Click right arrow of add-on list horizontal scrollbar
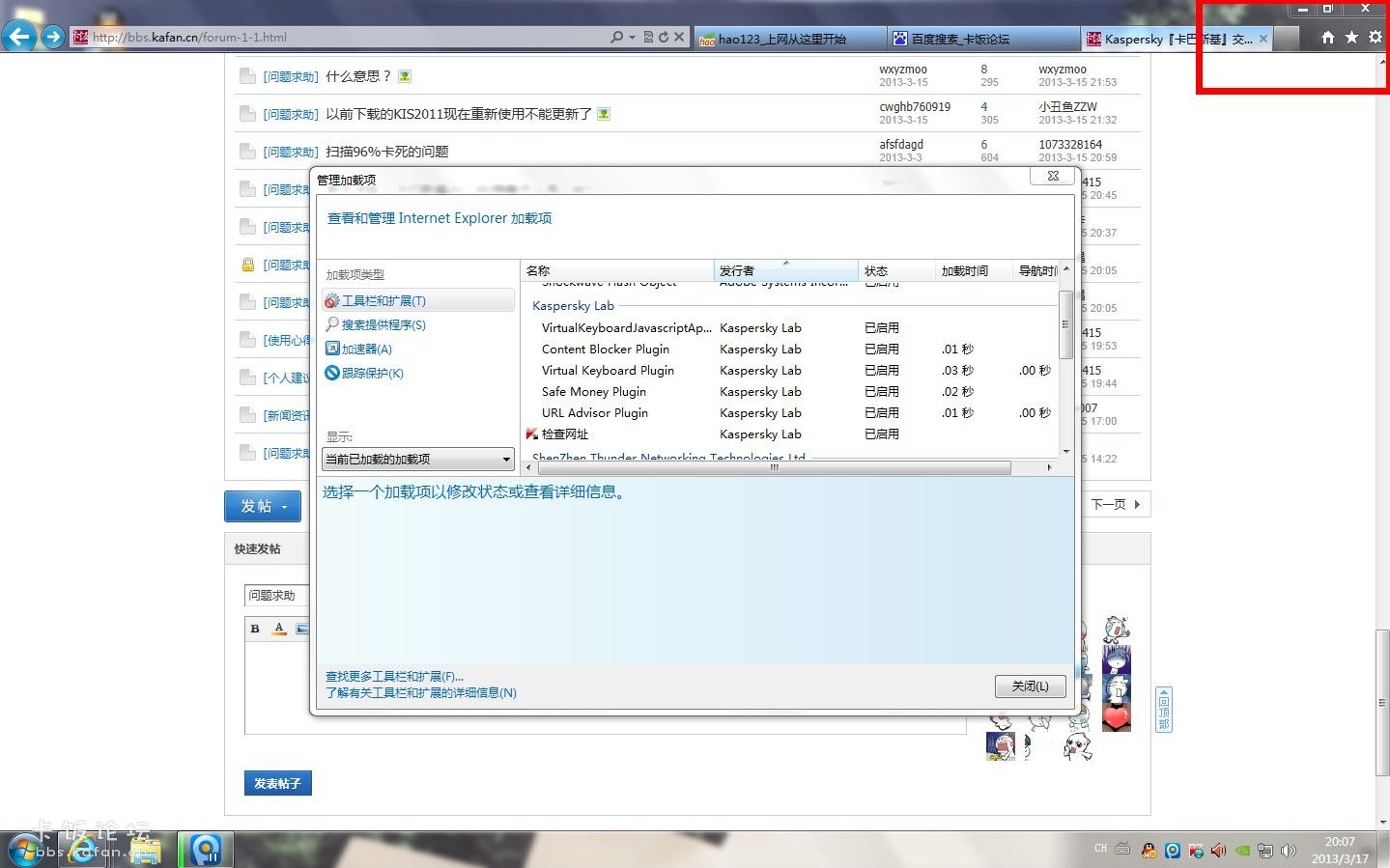This screenshot has height=868, width=1390. click(x=1049, y=467)
